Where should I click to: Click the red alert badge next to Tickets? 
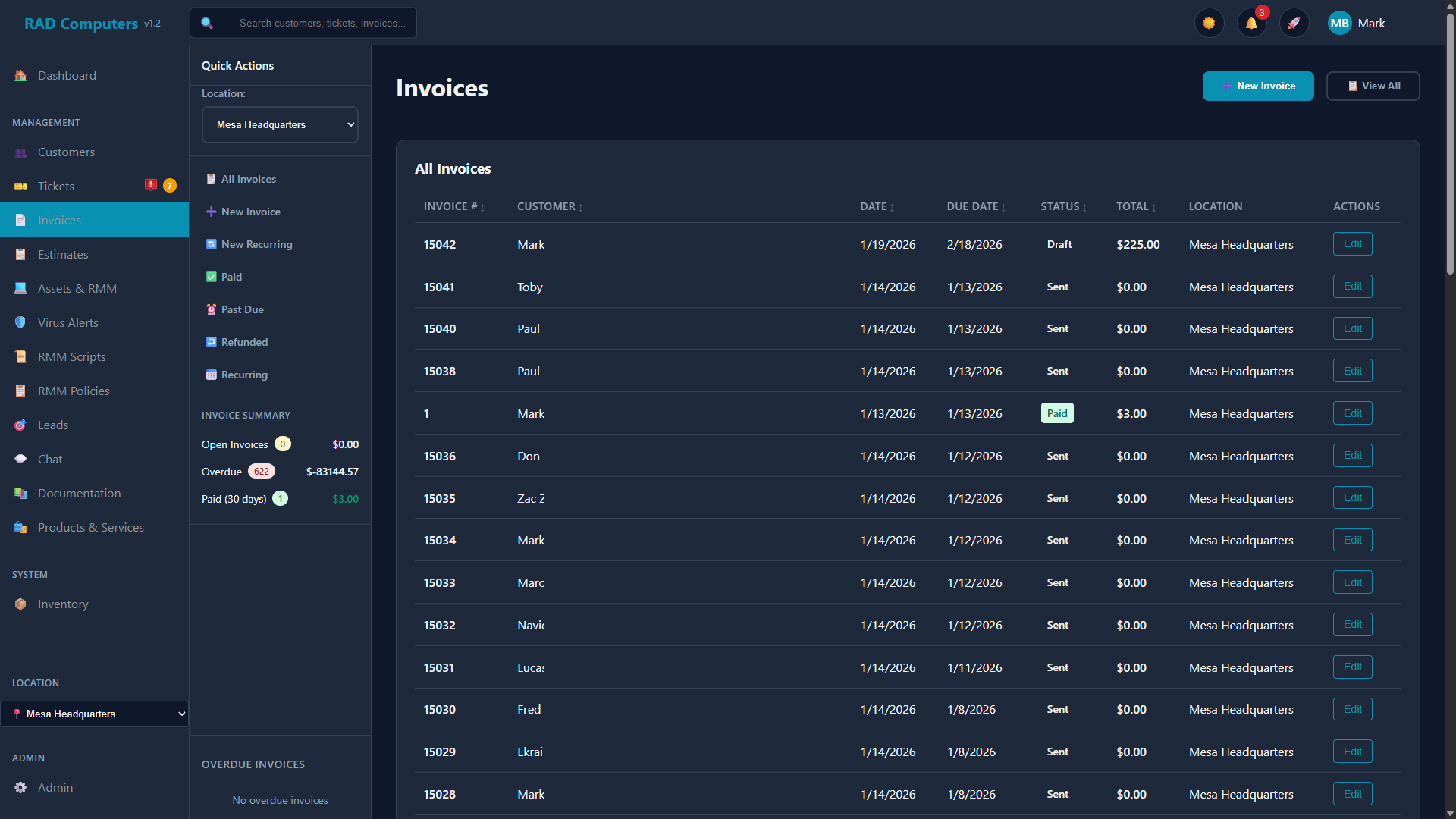point(149,185)
